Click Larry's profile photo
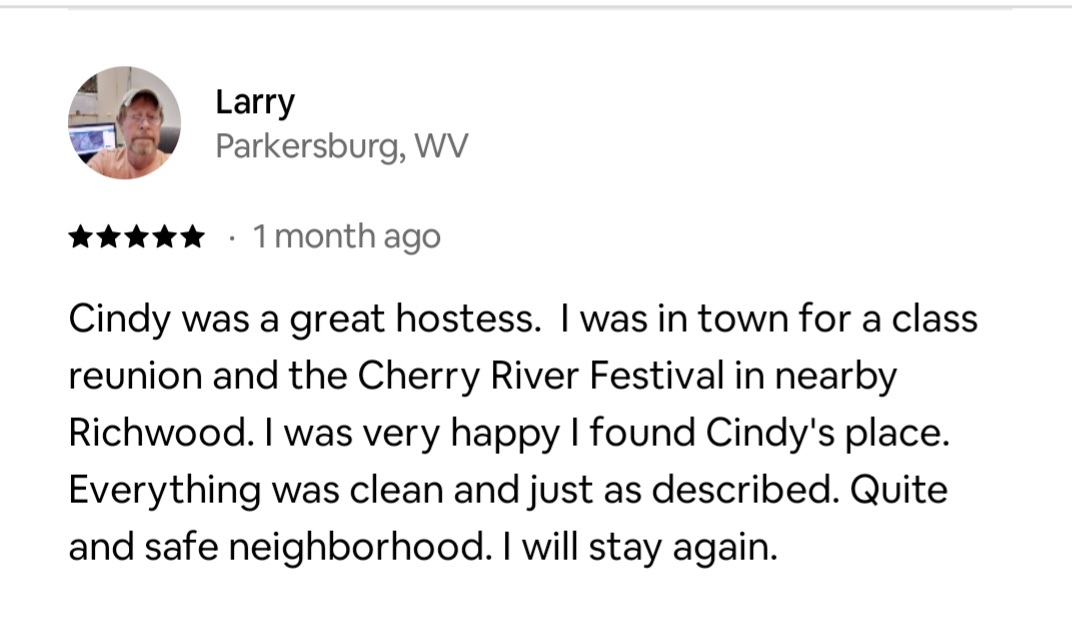1072x618 pixels. 124,123
